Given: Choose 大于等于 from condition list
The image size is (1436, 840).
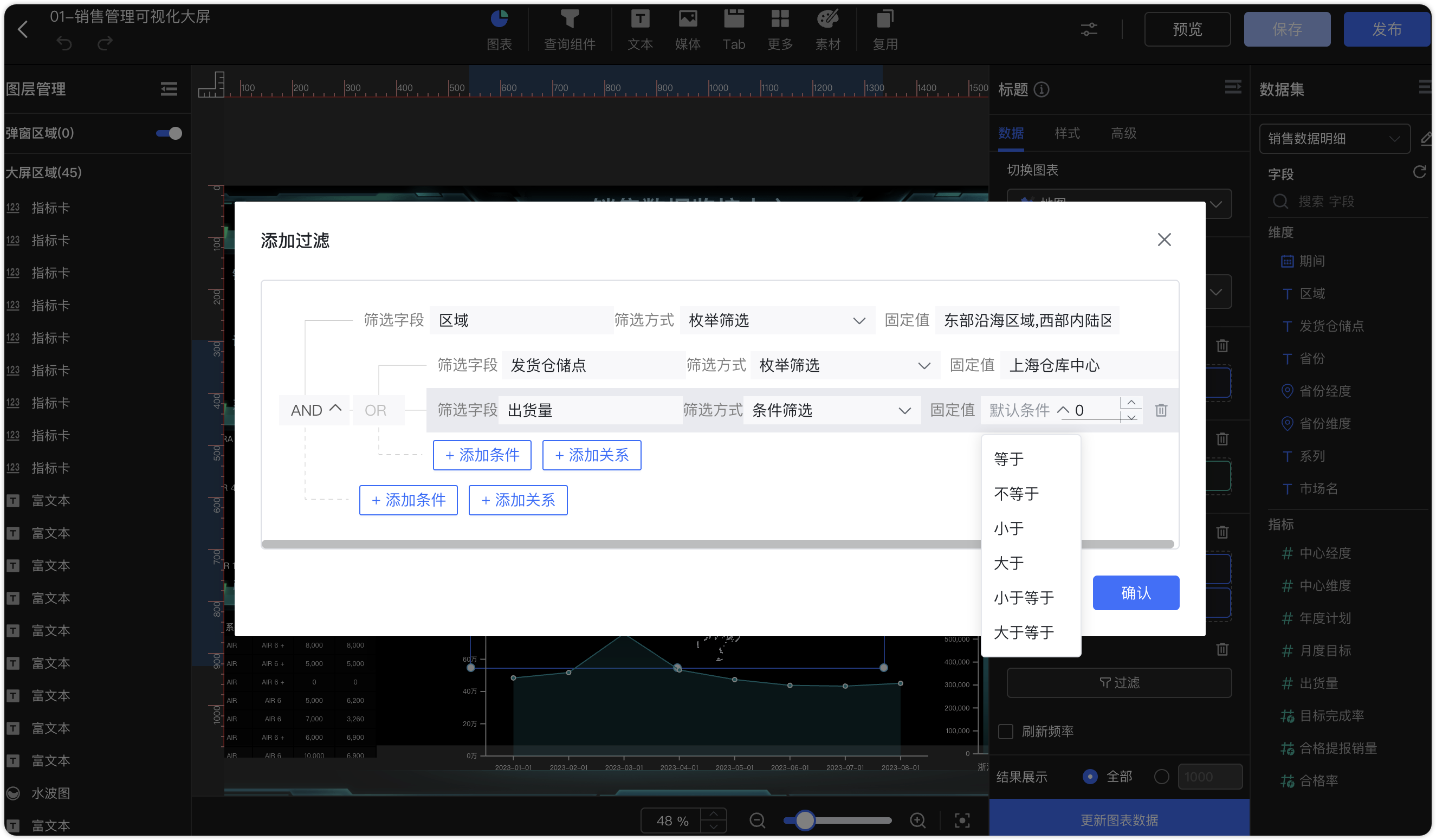Looking at the screenshot, I should [x=1030, y=632].
